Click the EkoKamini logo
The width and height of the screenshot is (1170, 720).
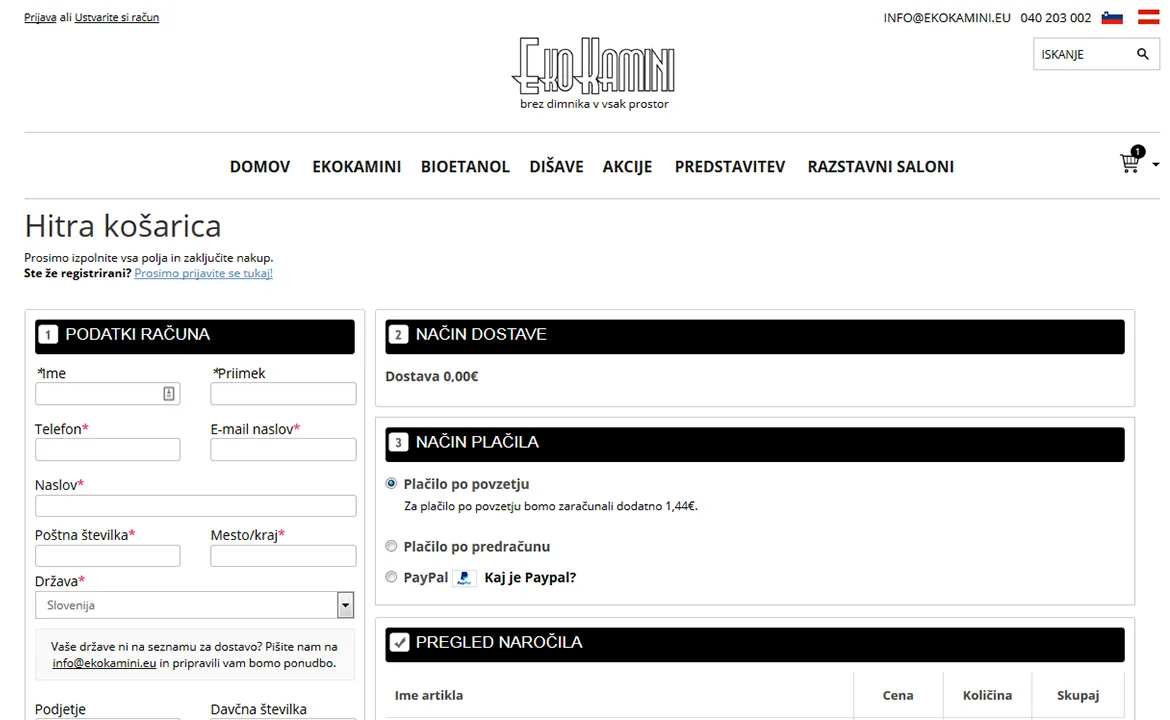(594, 73)
